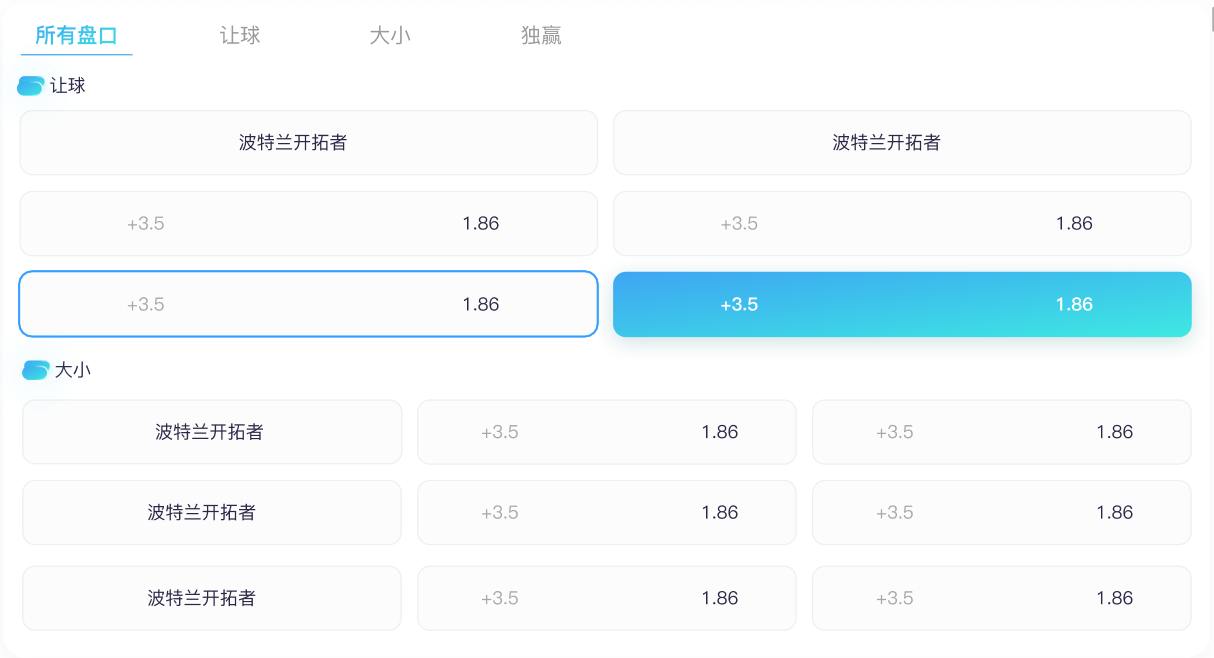Select third-row 波特兰开拓者 cell under 大小

point(212,598)
